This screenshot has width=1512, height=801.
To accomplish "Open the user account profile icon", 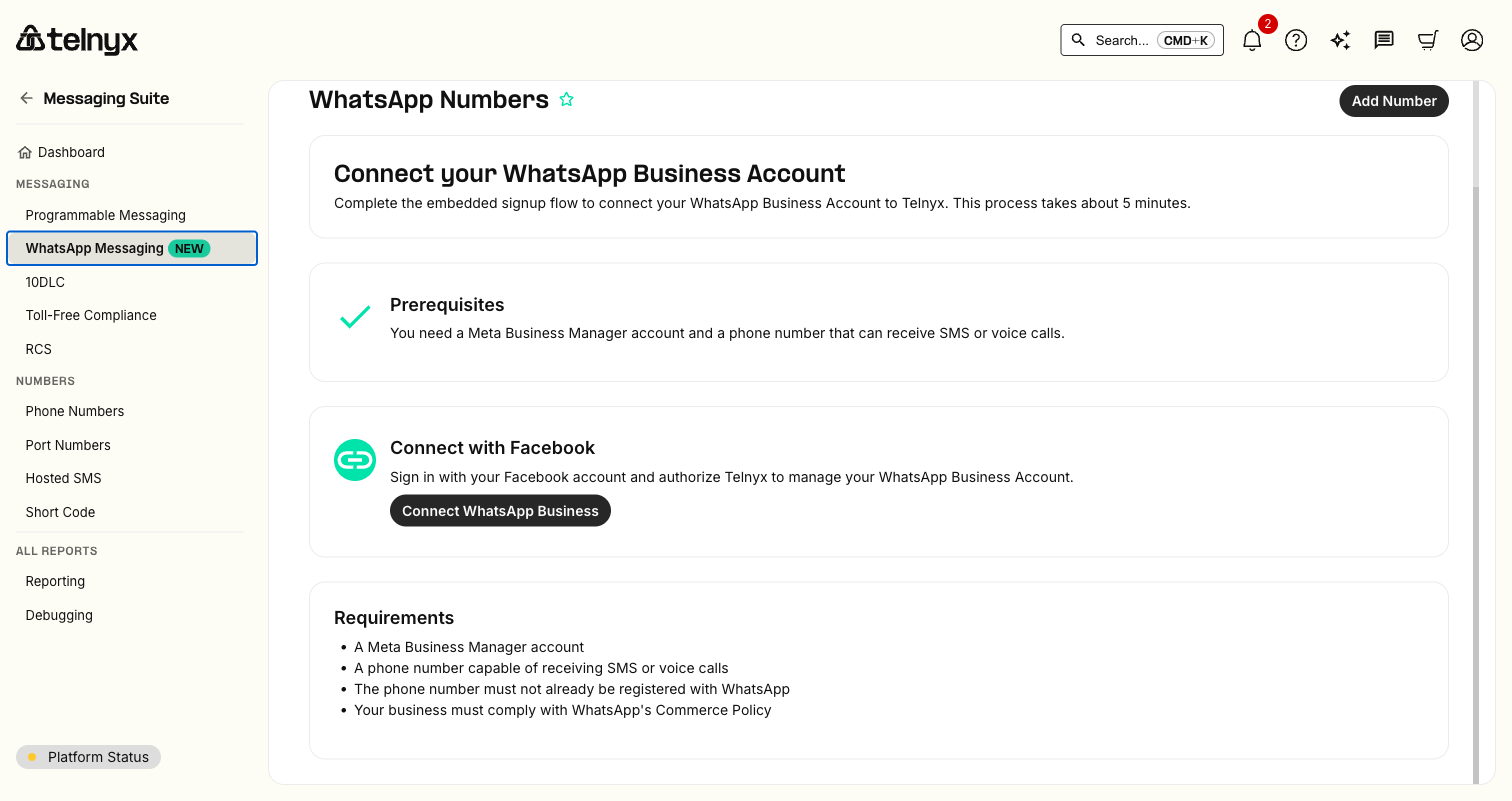I will point(1472,40).
